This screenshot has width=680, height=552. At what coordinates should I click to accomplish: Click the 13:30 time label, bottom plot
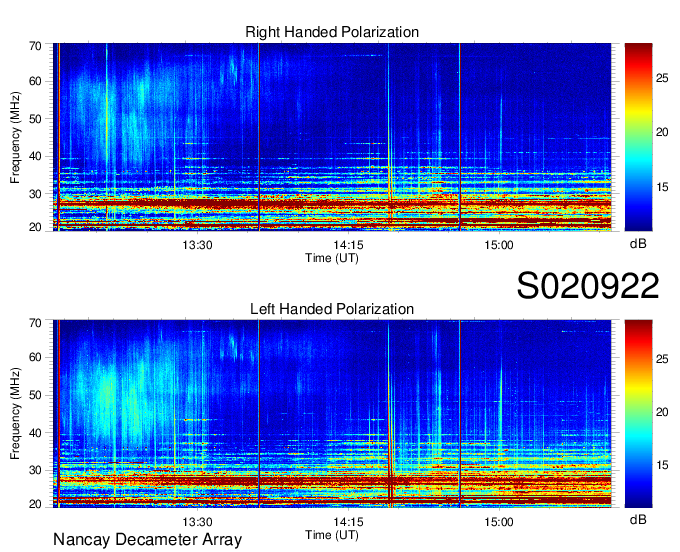point(197,522)
